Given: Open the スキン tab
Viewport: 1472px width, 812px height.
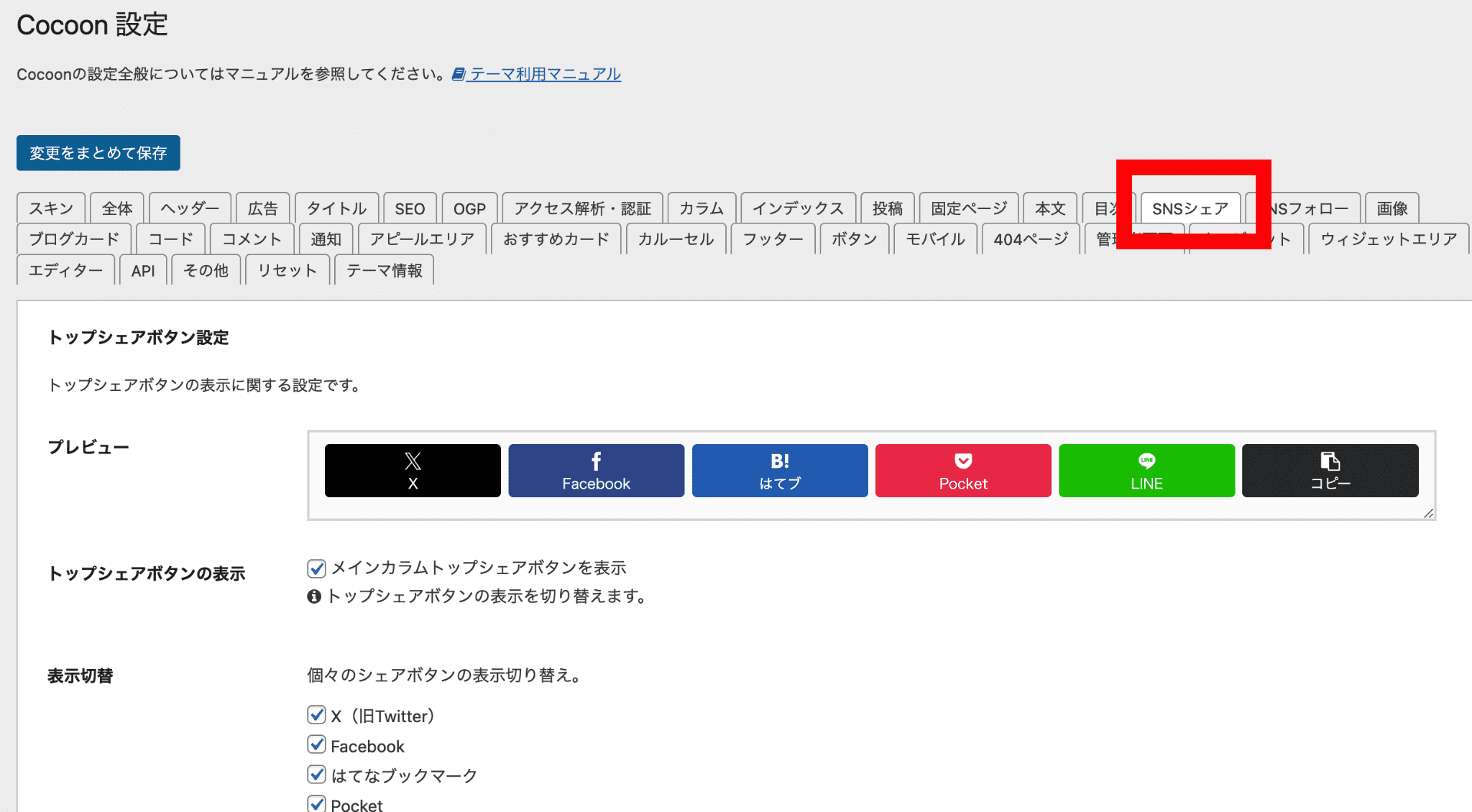Looking at the screenshot, I should [x=51, y=208].
